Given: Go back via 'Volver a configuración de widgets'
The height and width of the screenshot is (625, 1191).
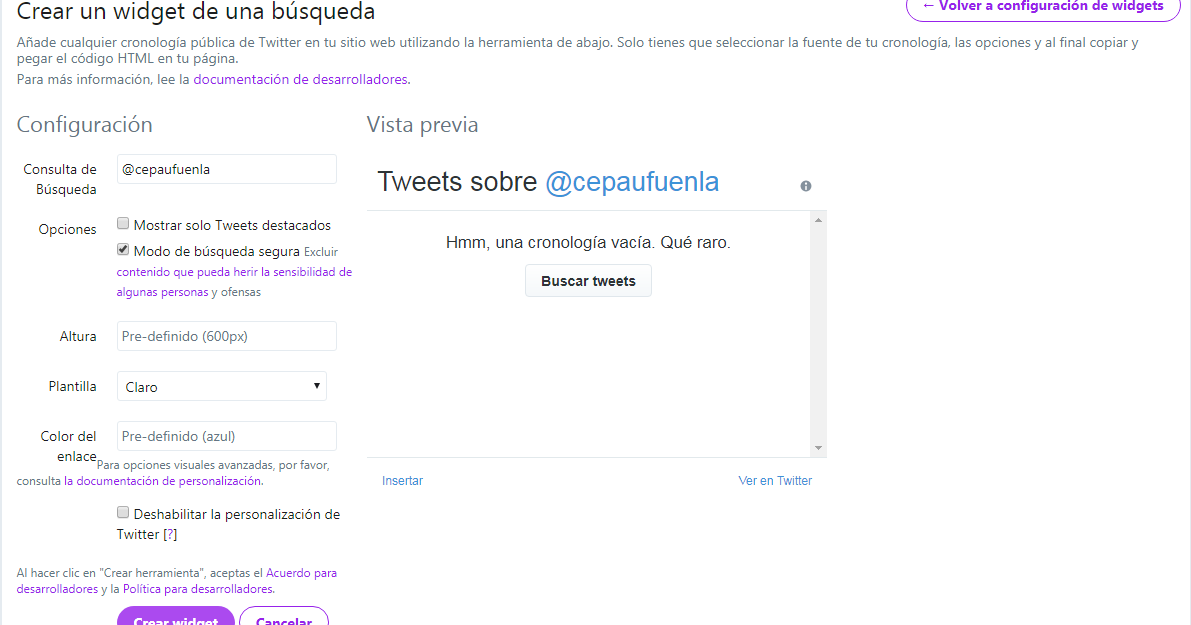Looking at the screenshot, I should point(1042,8).
